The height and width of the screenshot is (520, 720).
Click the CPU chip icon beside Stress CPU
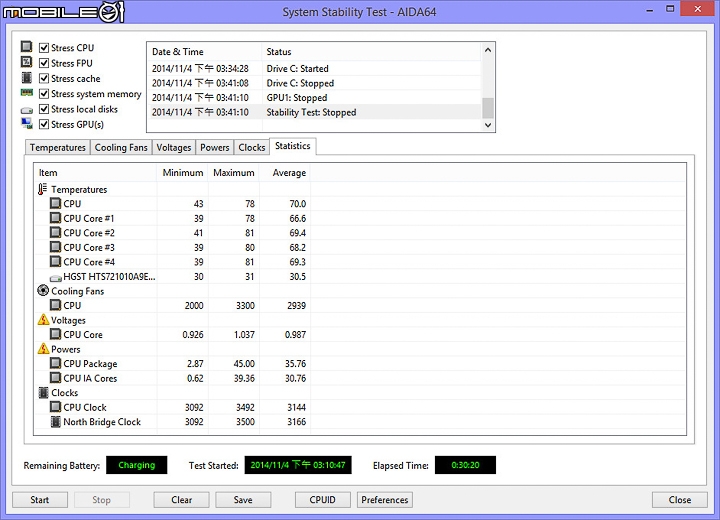pyautogui.click(x=27, y=47)
